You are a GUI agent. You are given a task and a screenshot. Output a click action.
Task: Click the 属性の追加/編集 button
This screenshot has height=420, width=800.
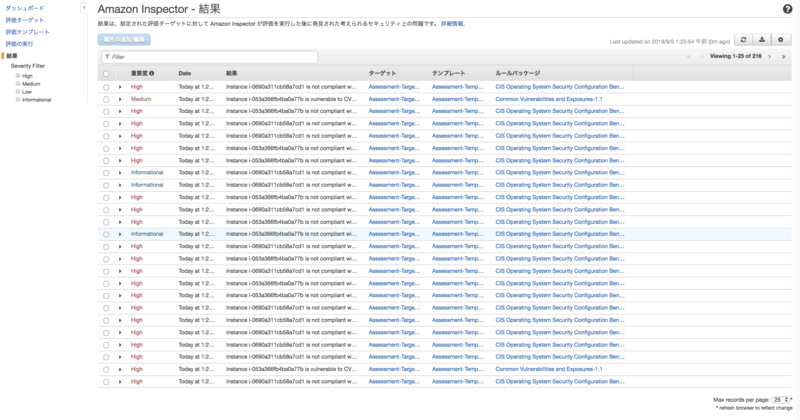point(124,40)
